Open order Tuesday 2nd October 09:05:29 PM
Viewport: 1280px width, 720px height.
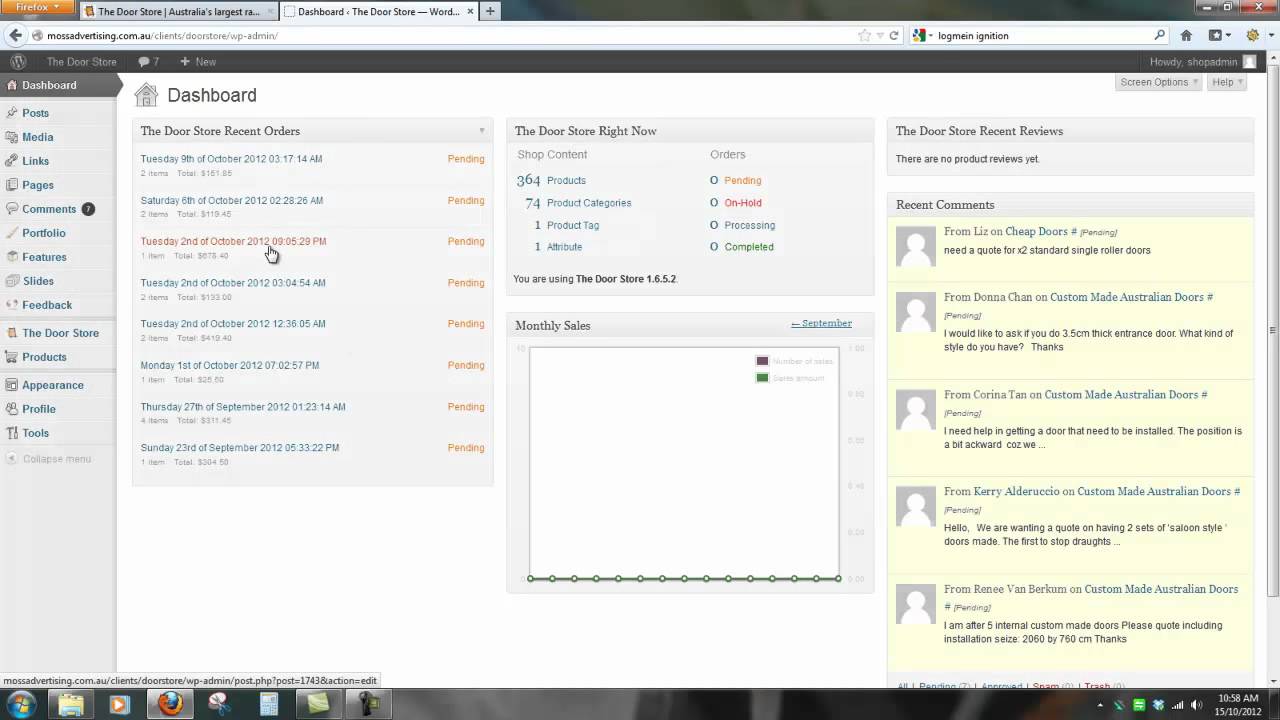coord(233,241)
